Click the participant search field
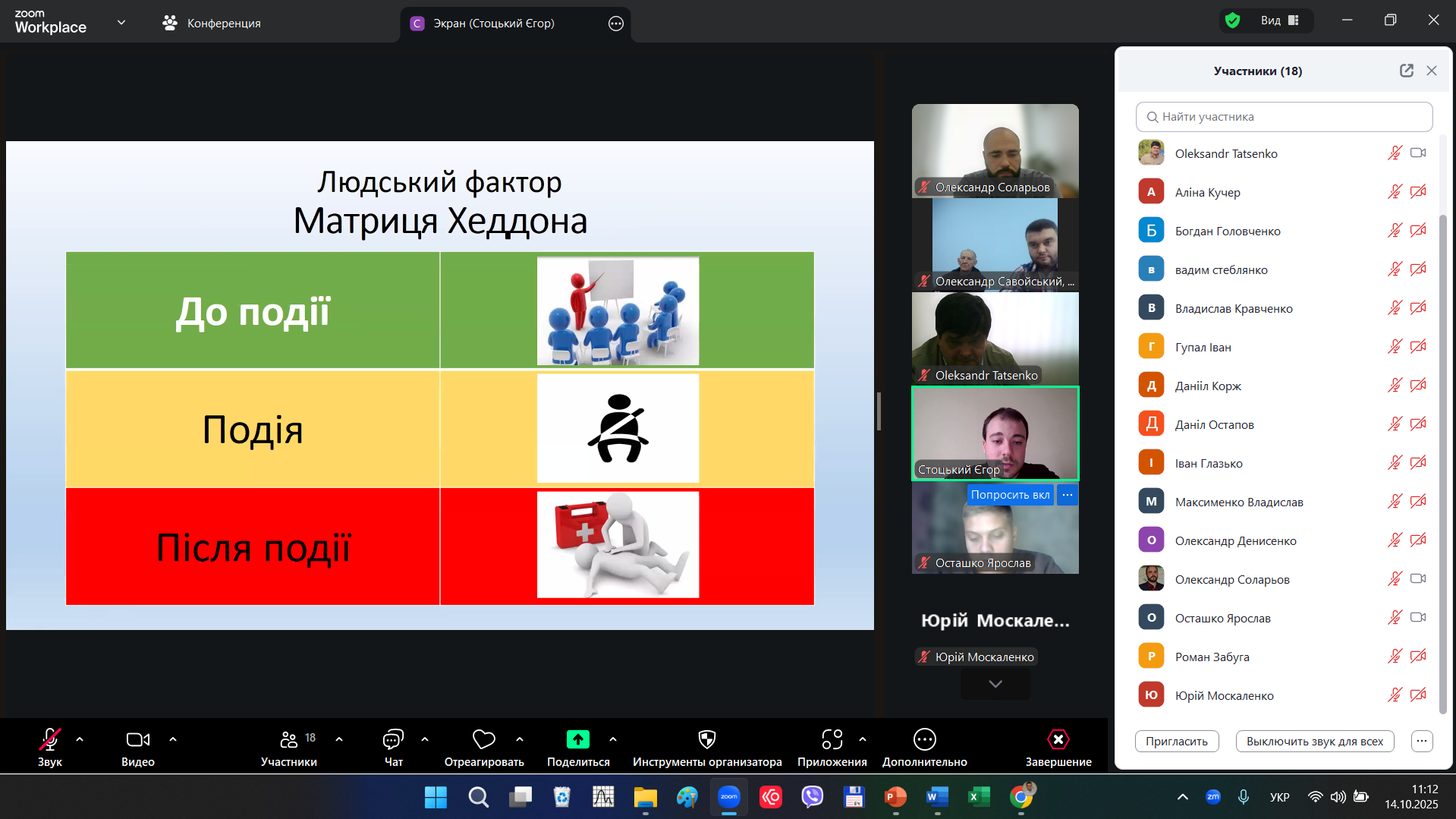The width and height of the screenshot is (1456, 819). coord(1284,117)
